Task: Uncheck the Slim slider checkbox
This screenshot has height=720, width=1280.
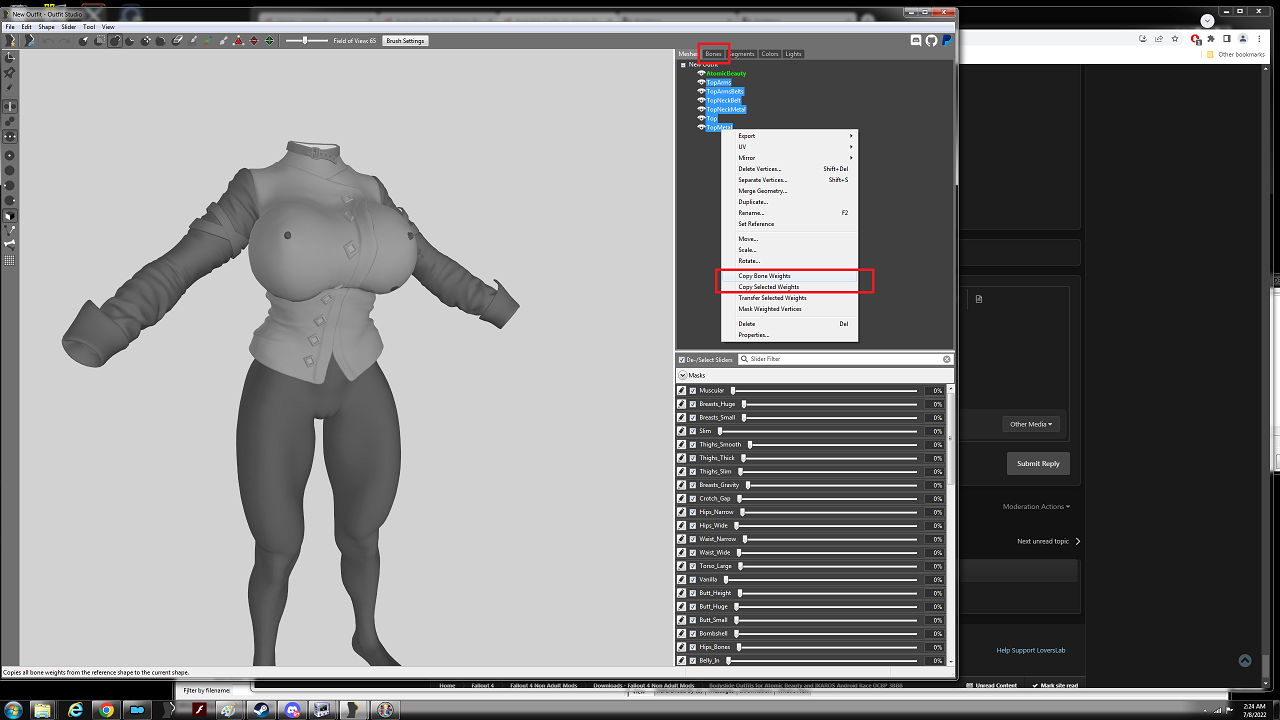Action: pyautogui.click(x=692, y=431)
